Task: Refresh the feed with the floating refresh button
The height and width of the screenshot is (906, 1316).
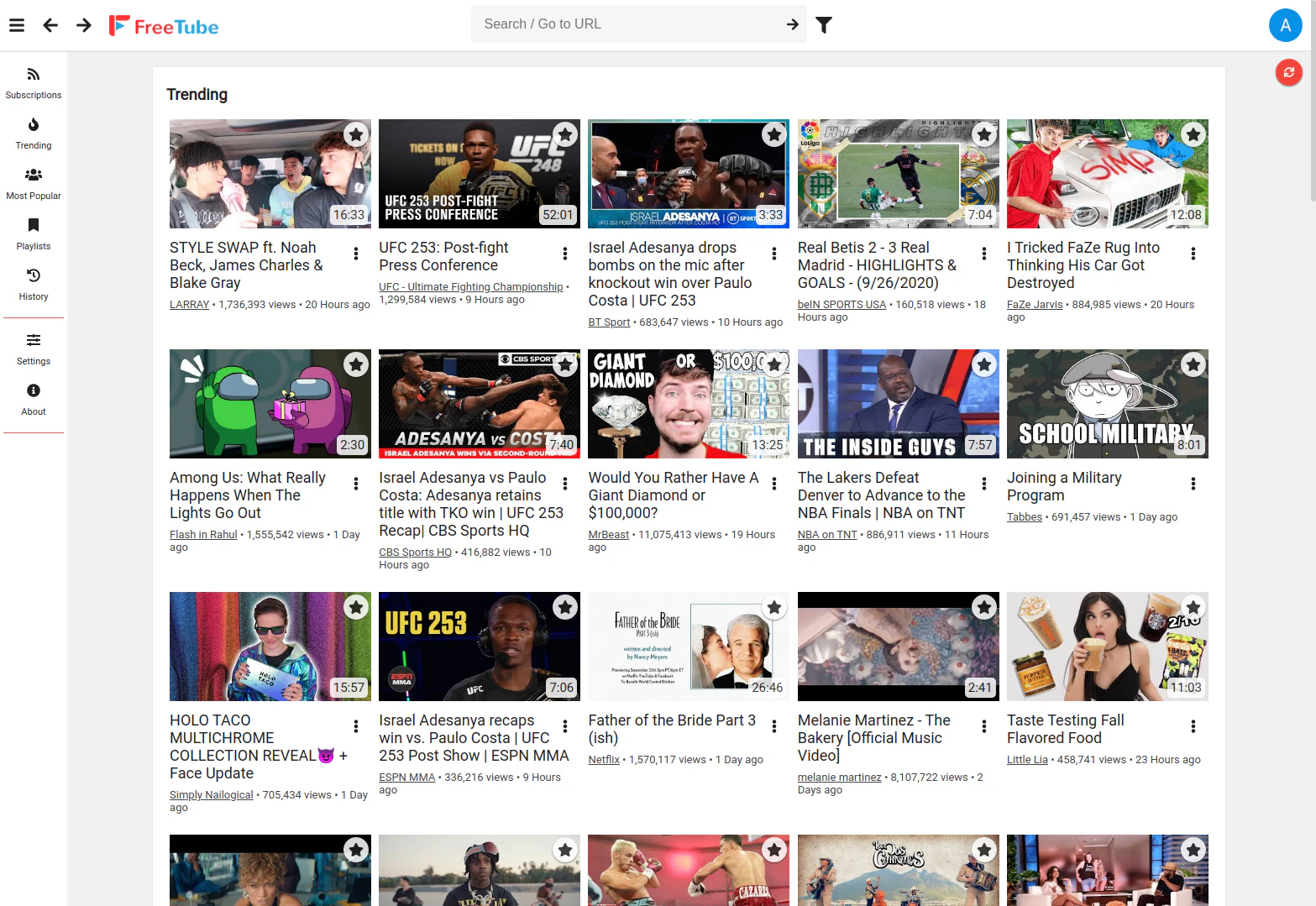Action: [x=1288, y=72]
